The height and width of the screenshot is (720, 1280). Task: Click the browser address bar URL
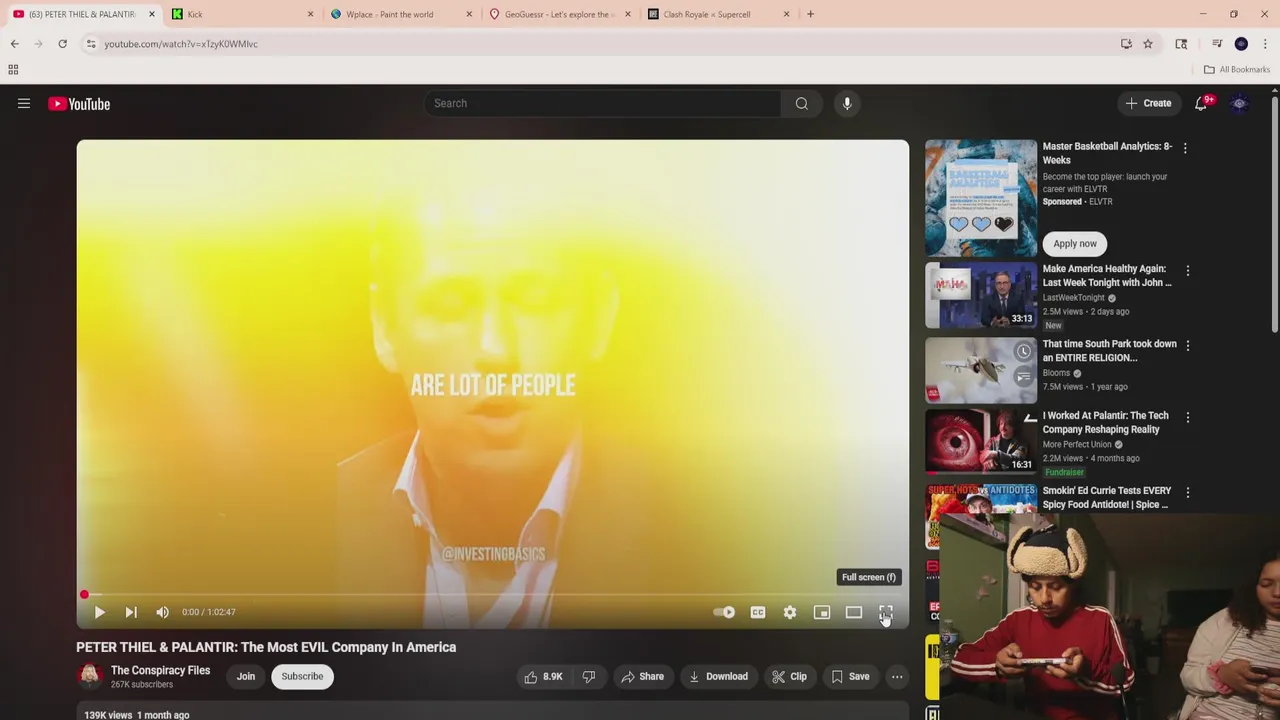click(181, 44)
